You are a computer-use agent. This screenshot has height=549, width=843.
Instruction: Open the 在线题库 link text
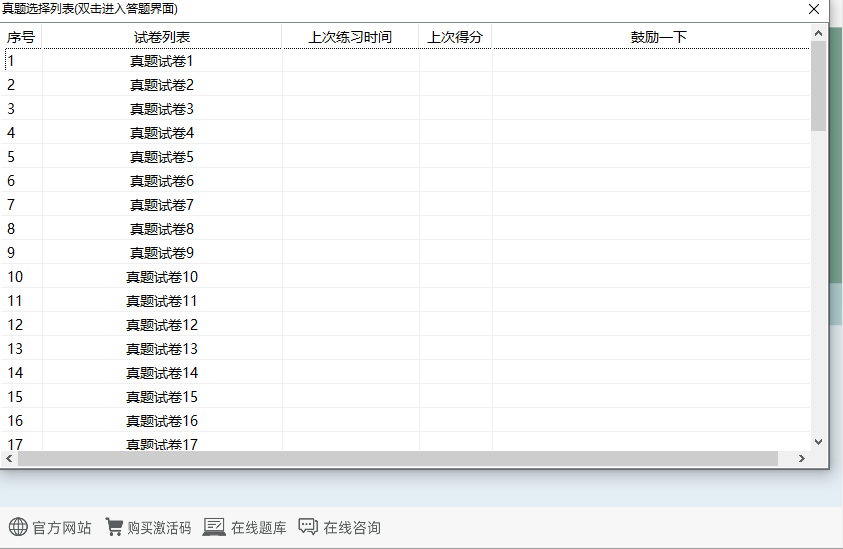[258, 528]
